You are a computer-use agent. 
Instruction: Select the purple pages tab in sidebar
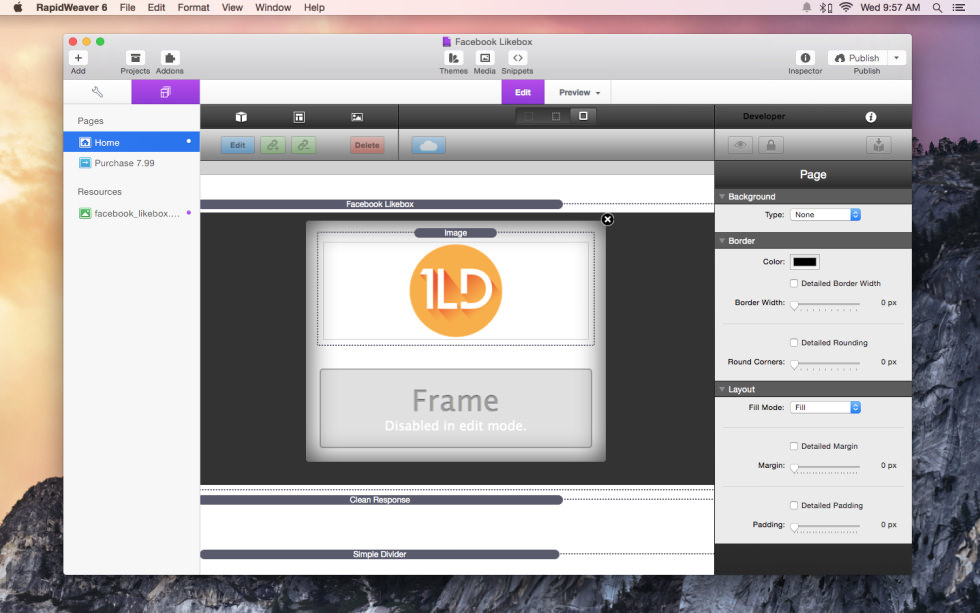coord(166,92)
